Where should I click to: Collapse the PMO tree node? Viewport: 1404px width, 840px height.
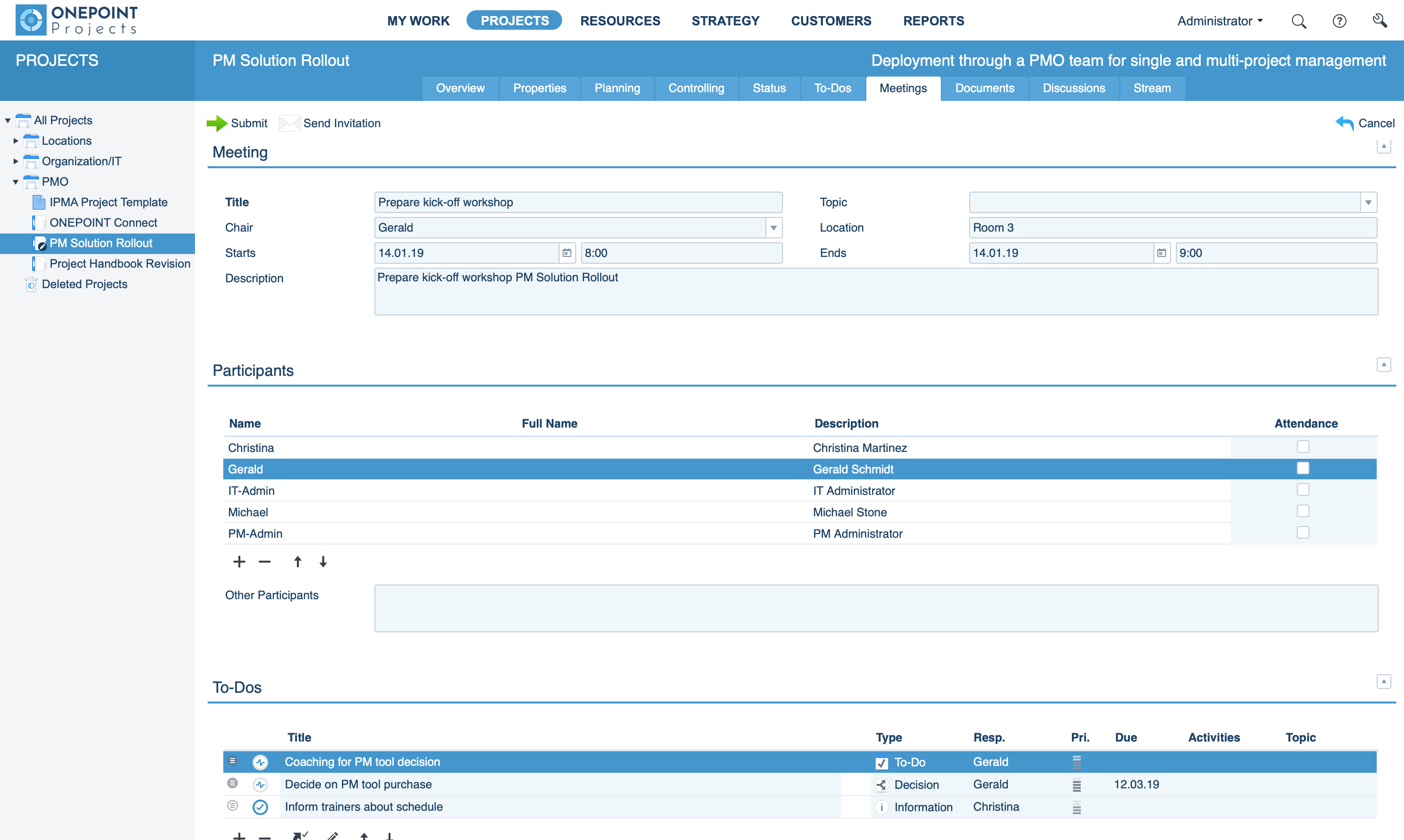pyautogui.click(x=16, y=182)
